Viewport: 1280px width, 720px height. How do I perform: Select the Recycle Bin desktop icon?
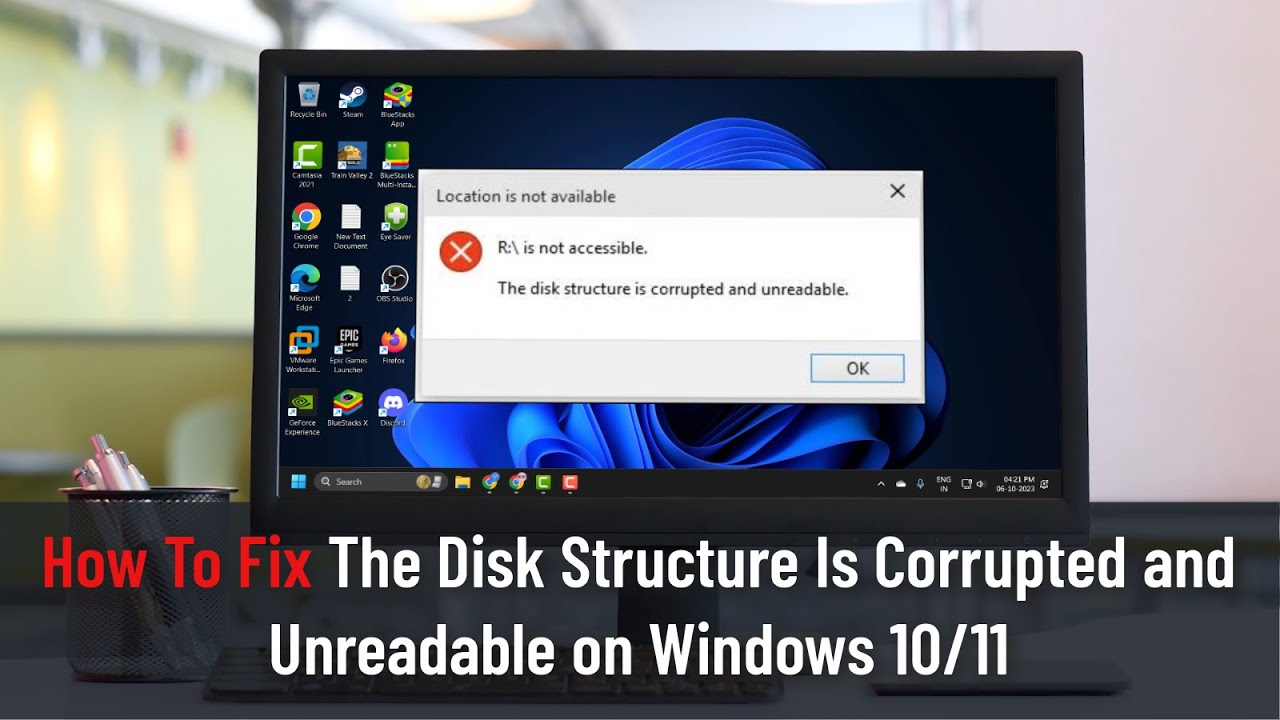click(308, 101)
